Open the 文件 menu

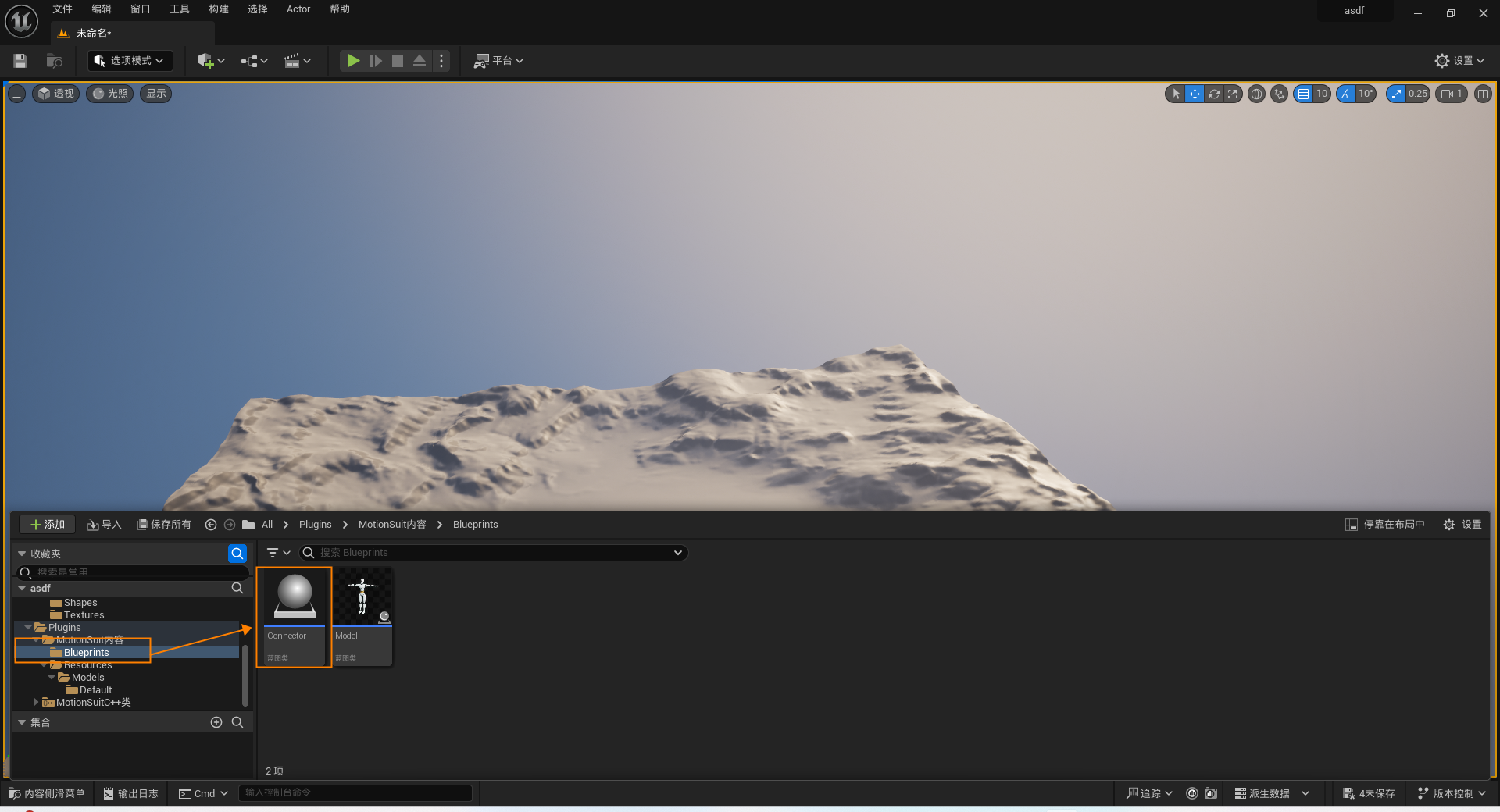[62, 9]
